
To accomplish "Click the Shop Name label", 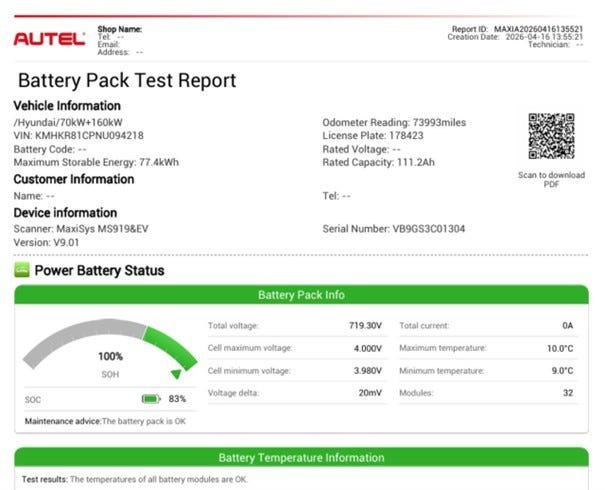I will click(120, 29).
